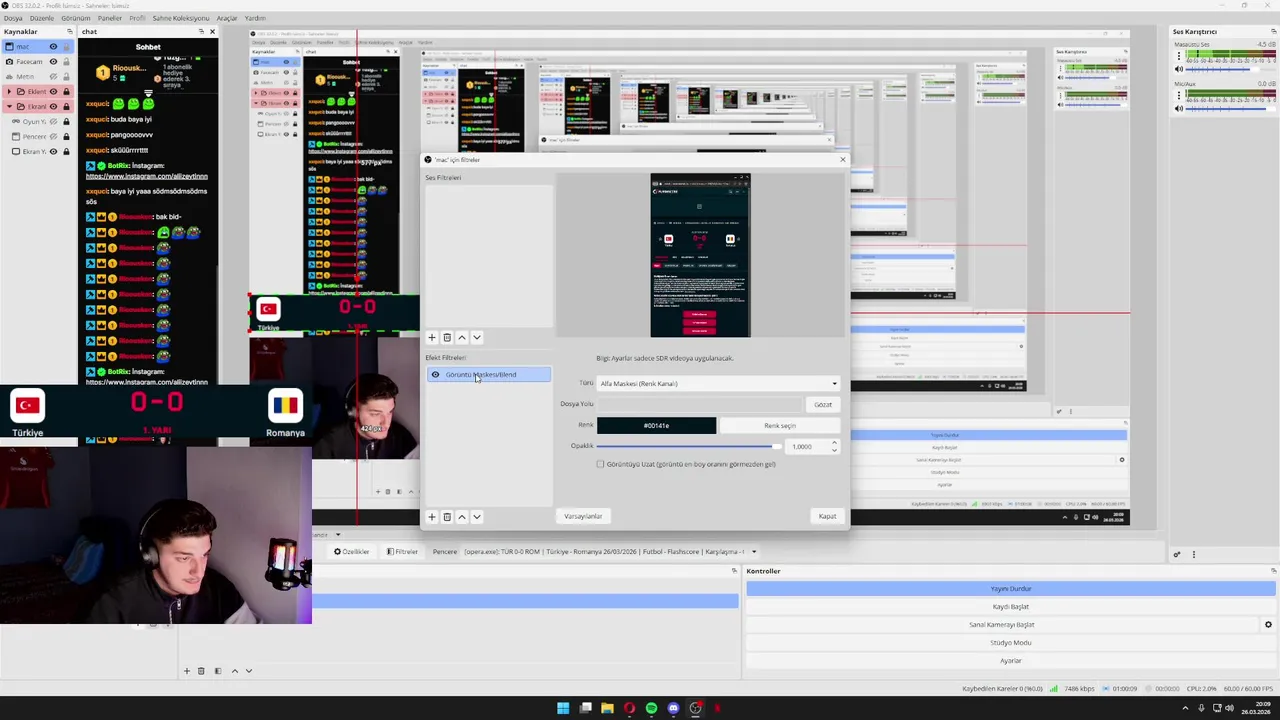Add source with plus icon at bottom toolbar
The image size is (1280, 720).
(186, 671)
